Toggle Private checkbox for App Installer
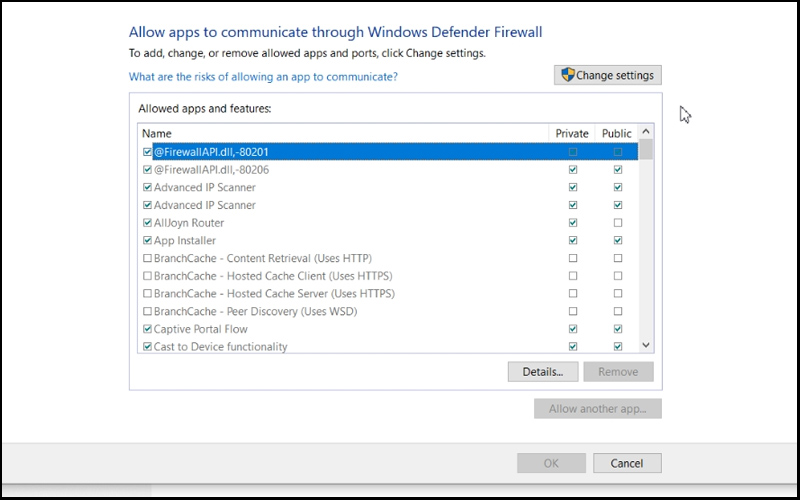 [x=573, y=240]
